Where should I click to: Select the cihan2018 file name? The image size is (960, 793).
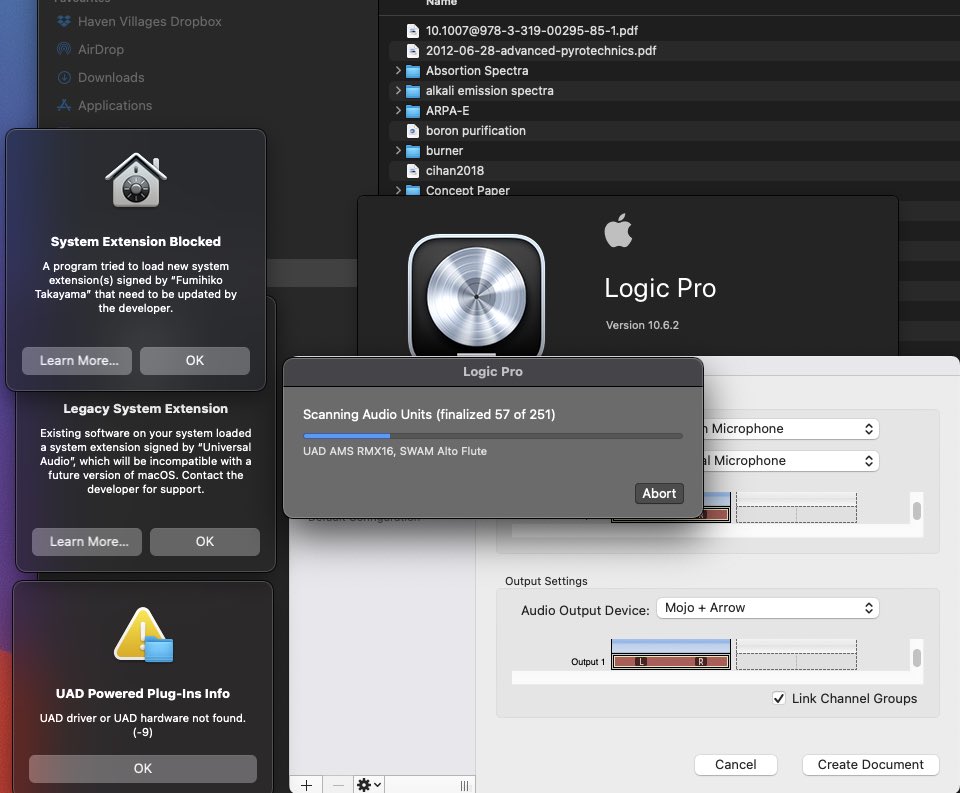pyautogui.click(x=454, y=171)
